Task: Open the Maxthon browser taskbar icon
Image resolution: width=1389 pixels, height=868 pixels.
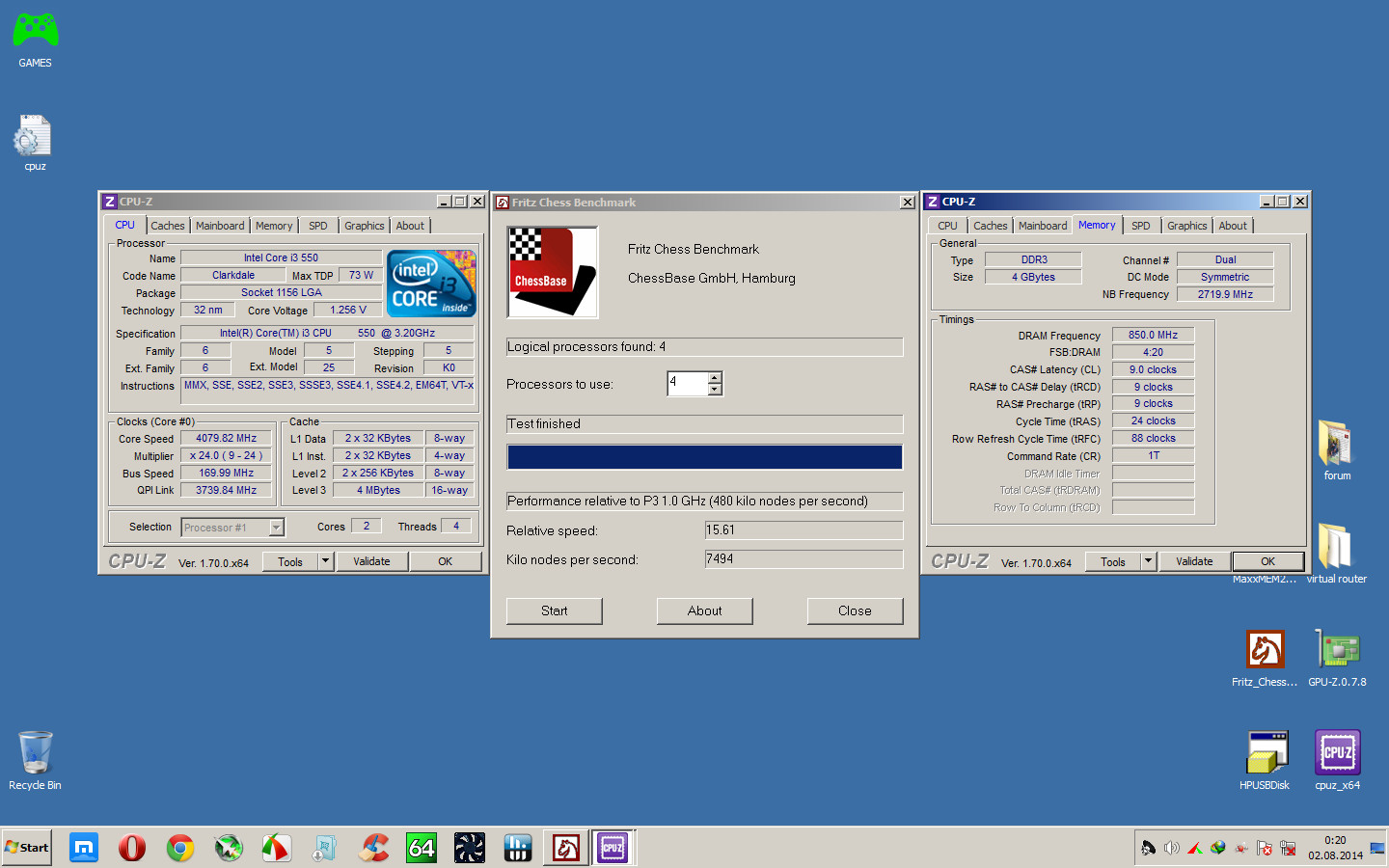Action: tap(84, 848)
